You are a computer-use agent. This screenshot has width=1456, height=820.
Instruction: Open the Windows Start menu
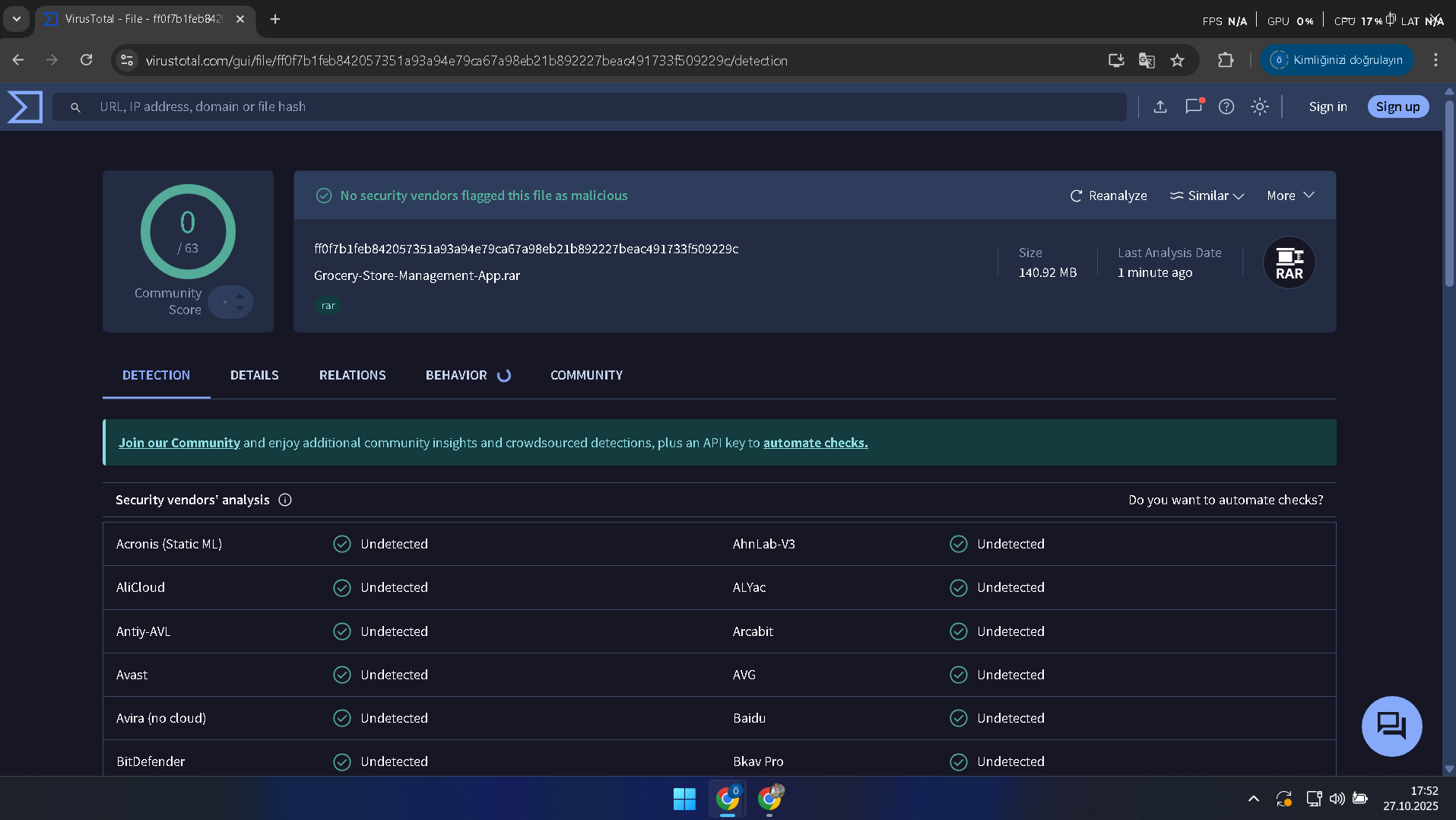tap(684, 799)
